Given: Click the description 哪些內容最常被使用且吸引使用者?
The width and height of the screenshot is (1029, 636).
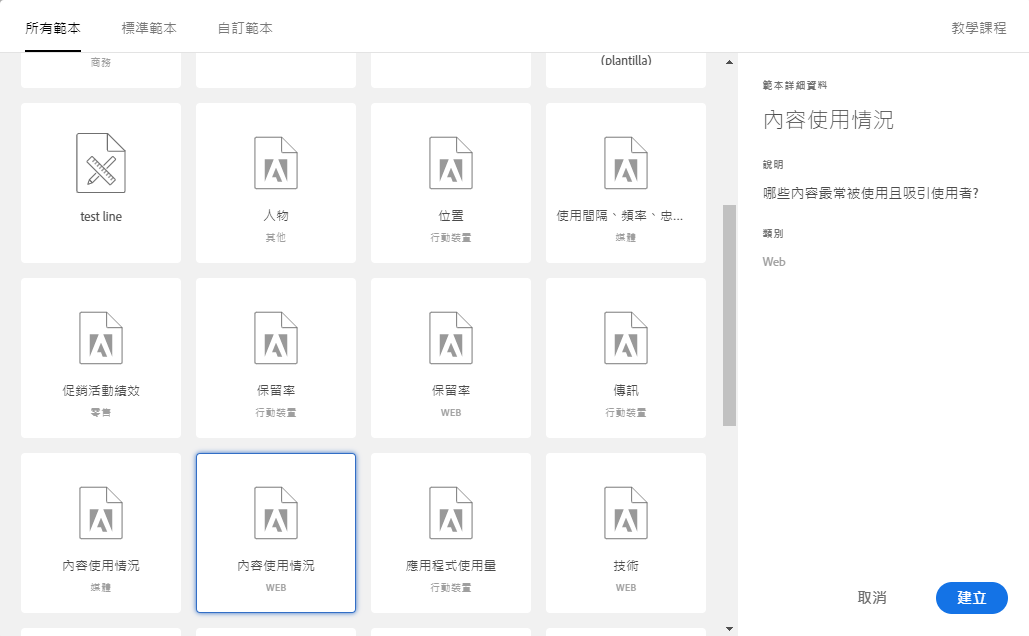Looking at the screenshot, I should point(871,193).
